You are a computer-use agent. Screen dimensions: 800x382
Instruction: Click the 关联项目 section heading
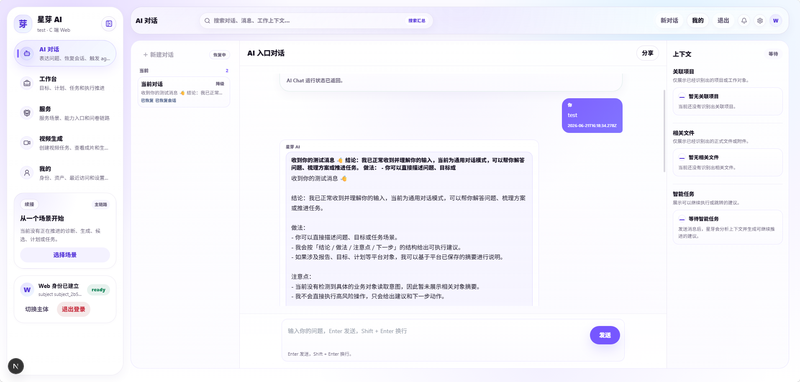click(x=683, y=71)
